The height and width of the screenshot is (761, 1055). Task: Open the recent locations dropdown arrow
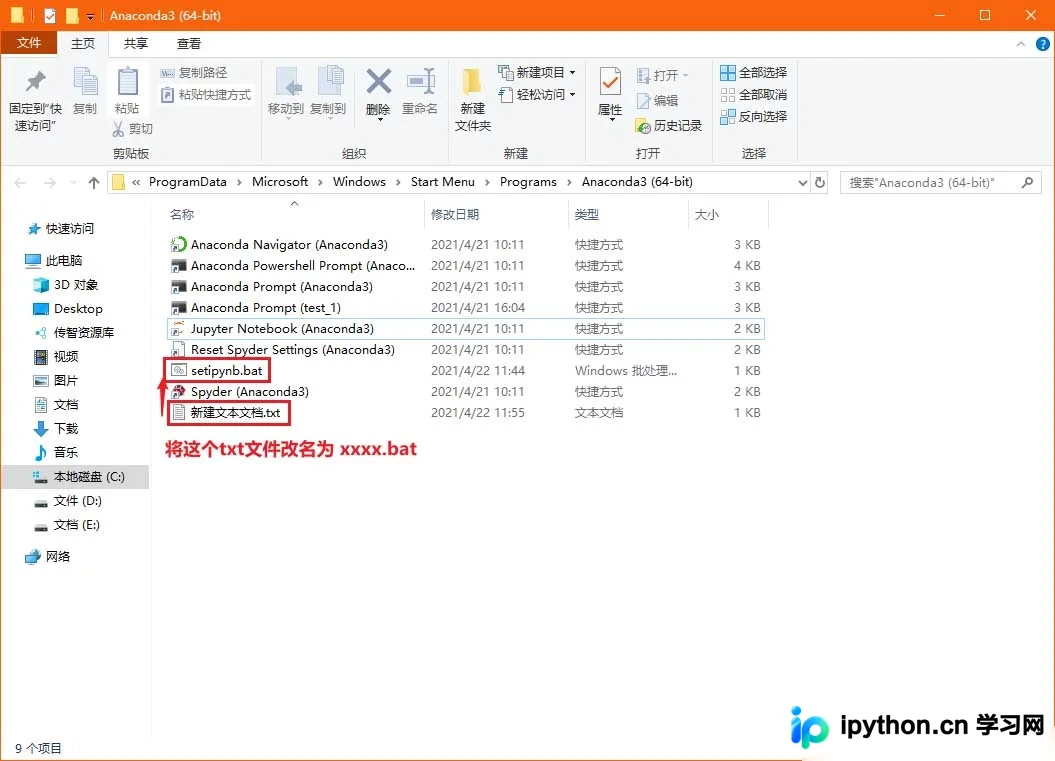73,183
